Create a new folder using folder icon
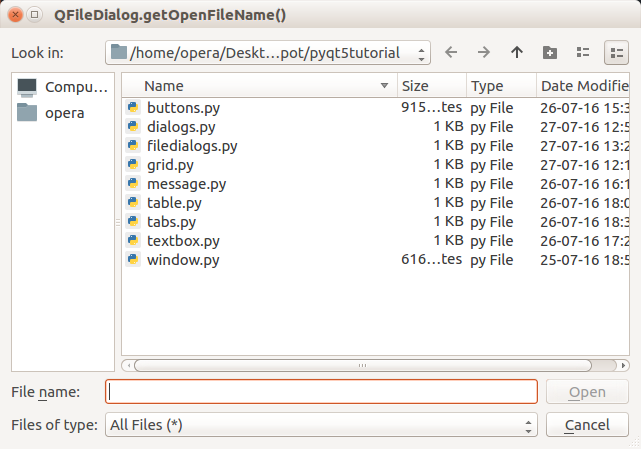 550,52
